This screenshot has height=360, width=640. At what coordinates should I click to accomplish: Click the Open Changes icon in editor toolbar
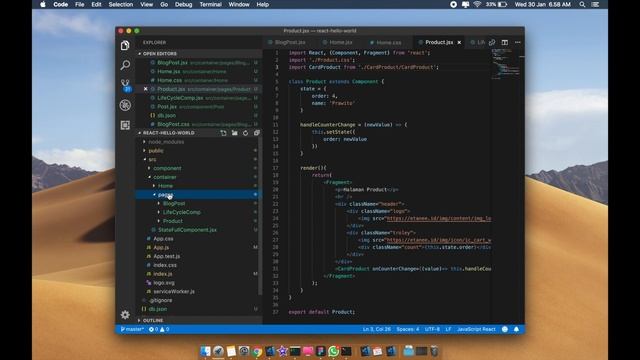492,42
